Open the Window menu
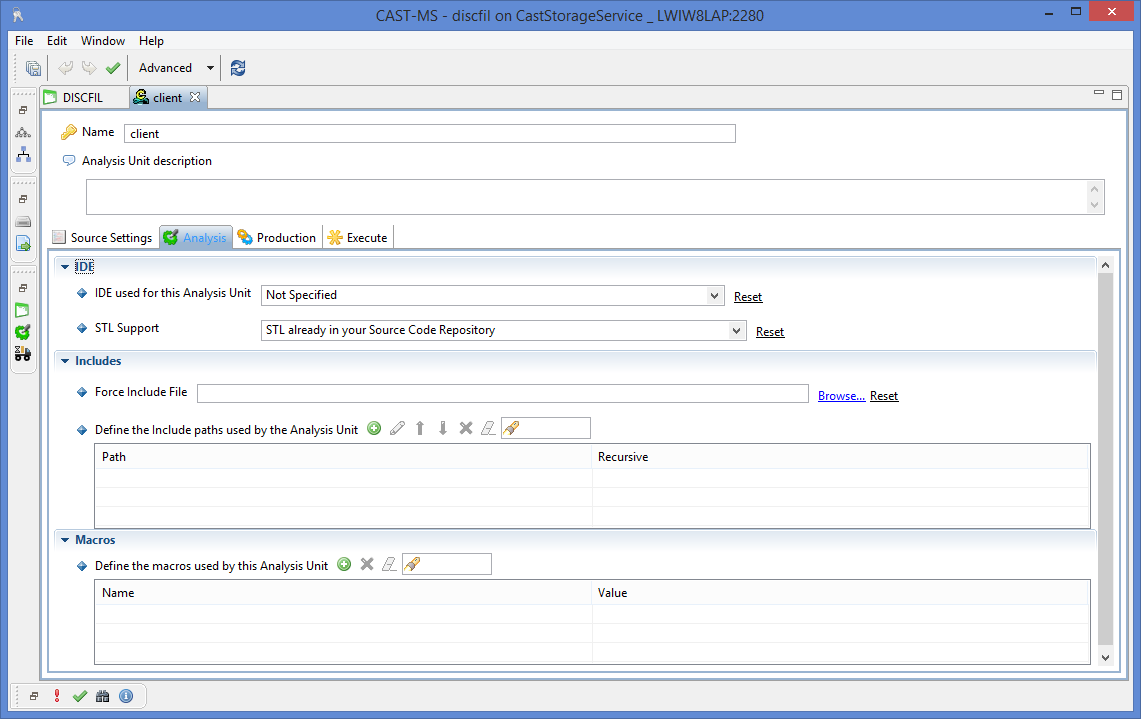The height and width of the screenshot is (719, 1141). [103, 41]
